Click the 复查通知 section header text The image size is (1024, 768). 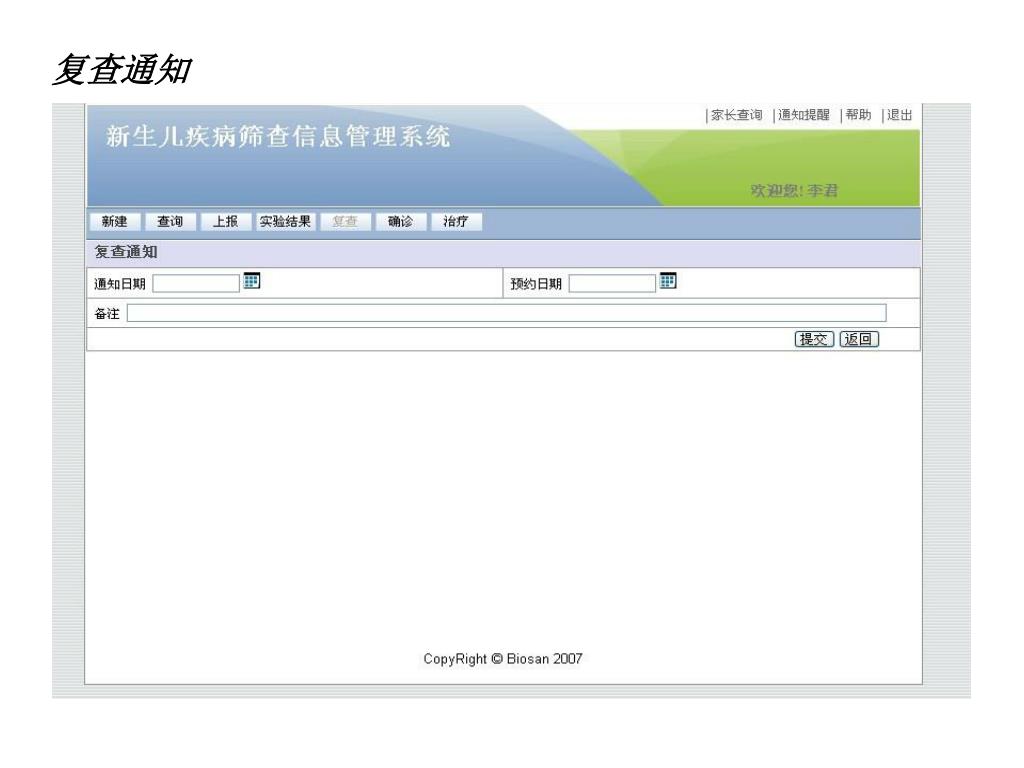point(126,251)
